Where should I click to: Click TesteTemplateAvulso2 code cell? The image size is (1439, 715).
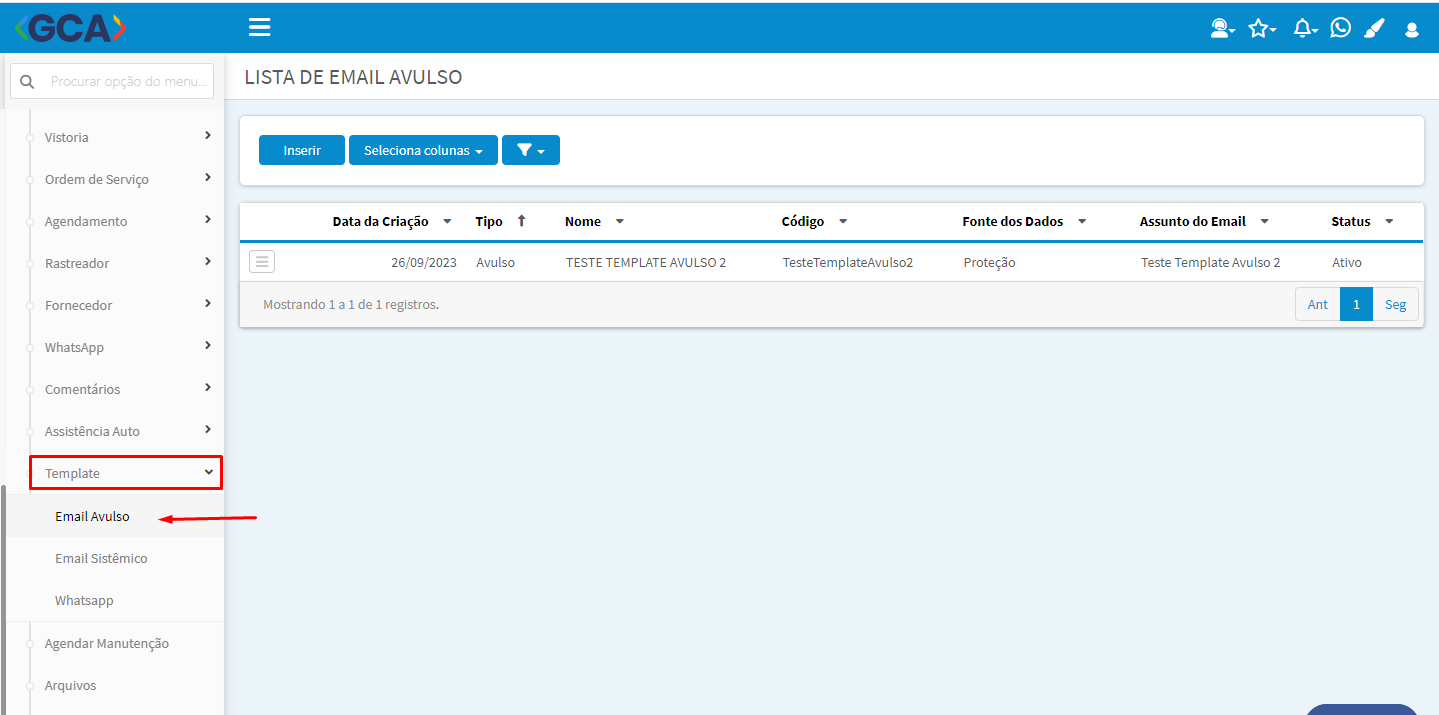click(x=848, y=262)
